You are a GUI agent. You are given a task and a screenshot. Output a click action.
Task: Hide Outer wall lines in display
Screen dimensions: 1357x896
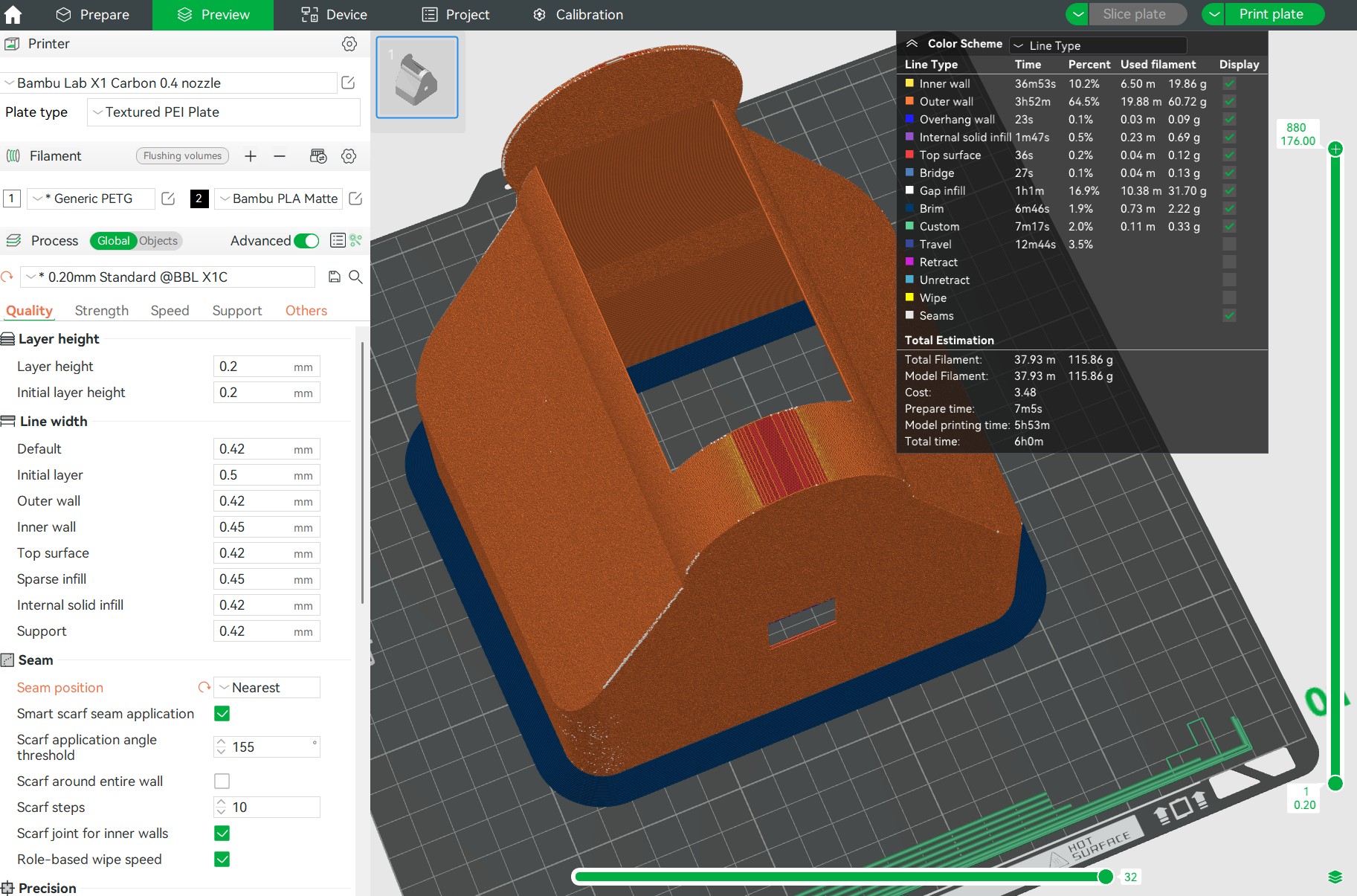[1229, 102]
